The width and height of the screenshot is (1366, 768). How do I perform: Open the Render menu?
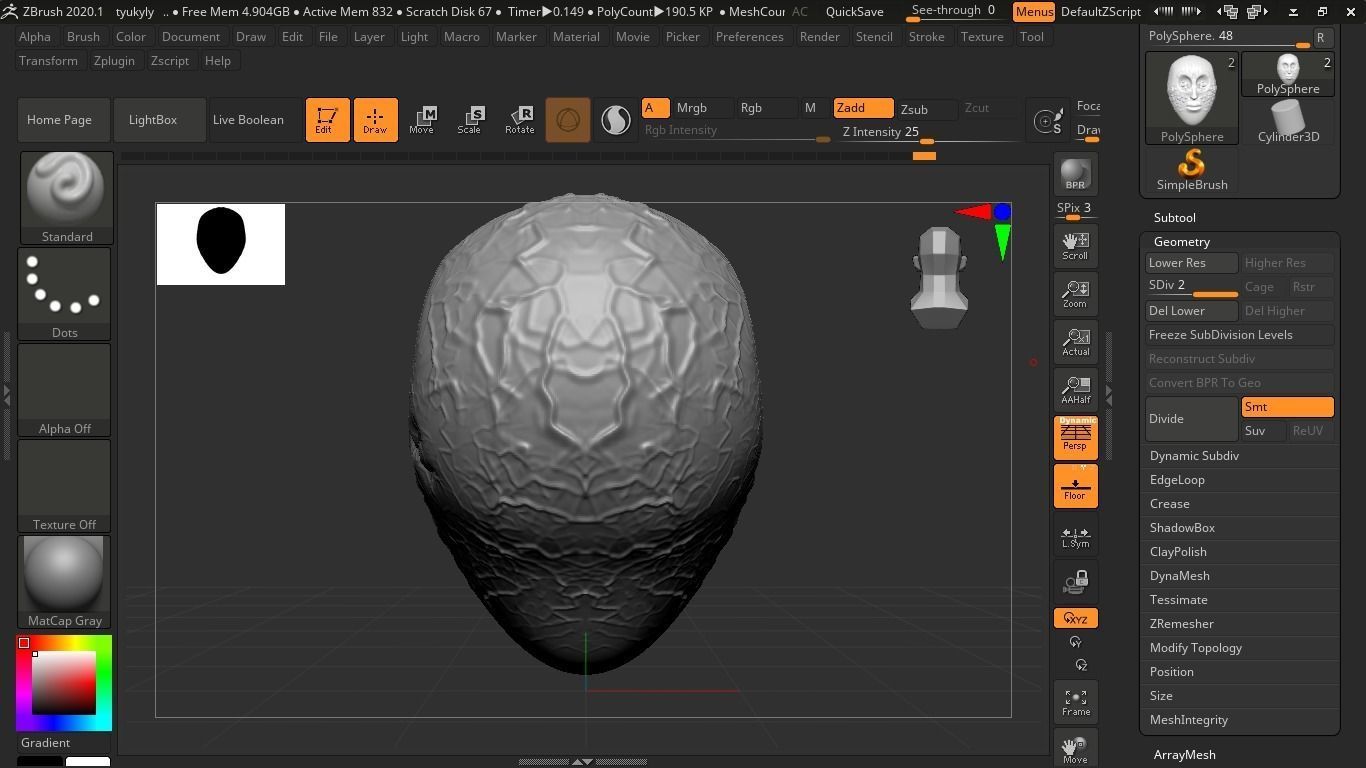point(819,37)
